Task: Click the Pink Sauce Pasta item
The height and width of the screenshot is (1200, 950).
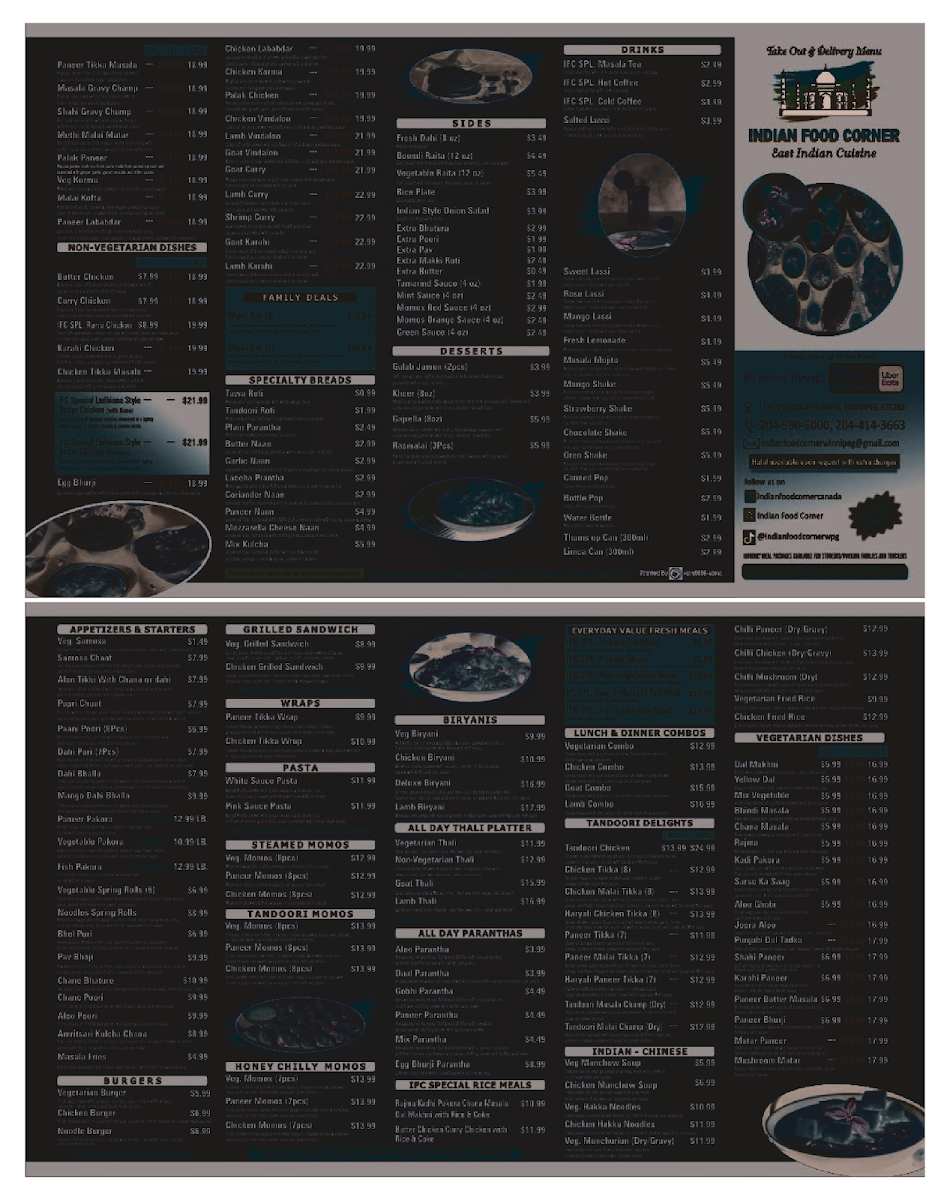Action: [260, 806]
